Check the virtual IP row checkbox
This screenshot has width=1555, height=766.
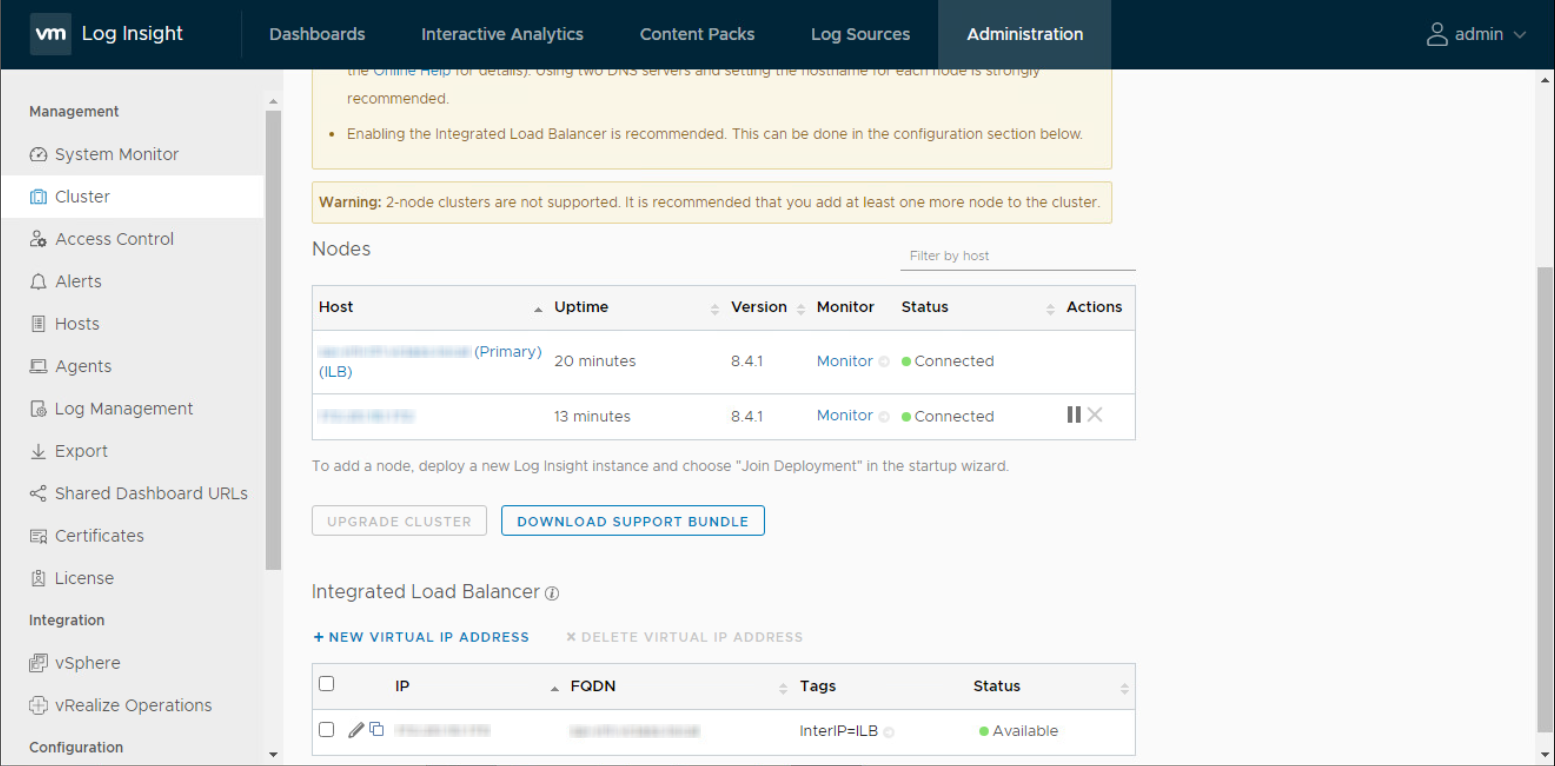pyautogui.click(x=326, y=730)
